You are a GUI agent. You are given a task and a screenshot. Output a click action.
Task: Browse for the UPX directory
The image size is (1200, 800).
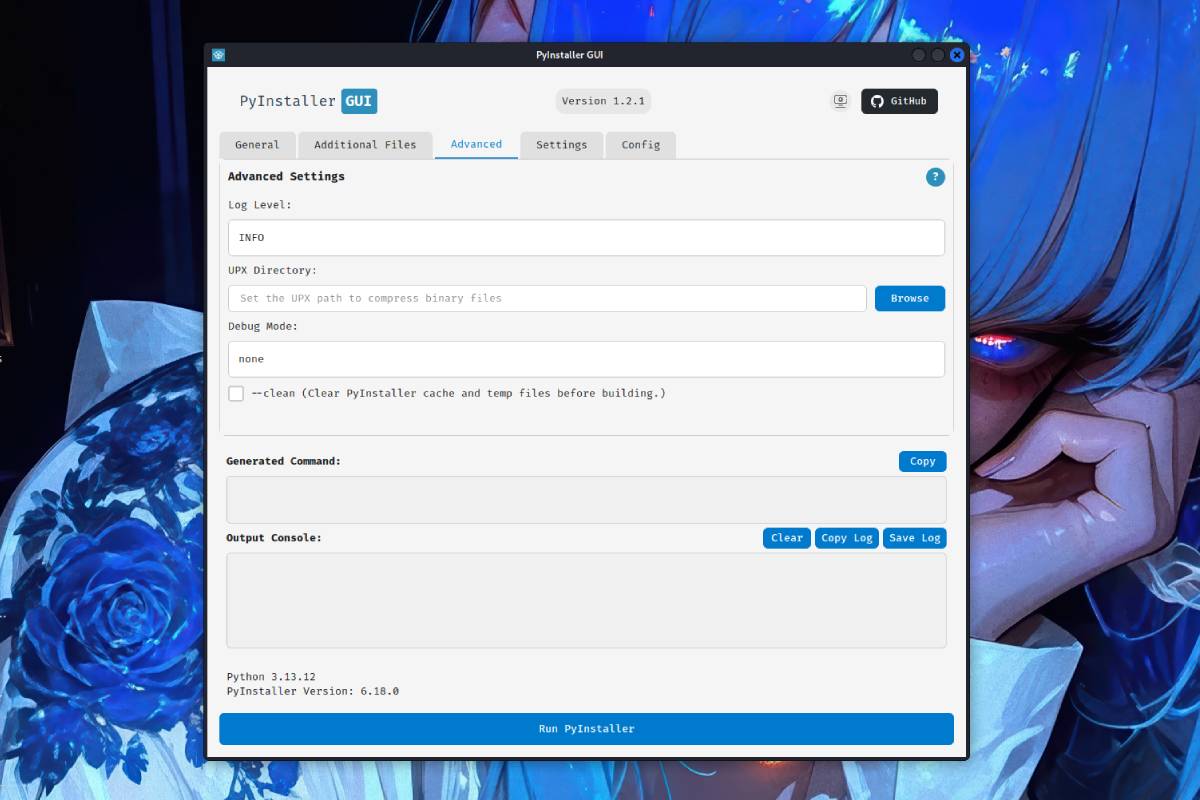(910, 298)
